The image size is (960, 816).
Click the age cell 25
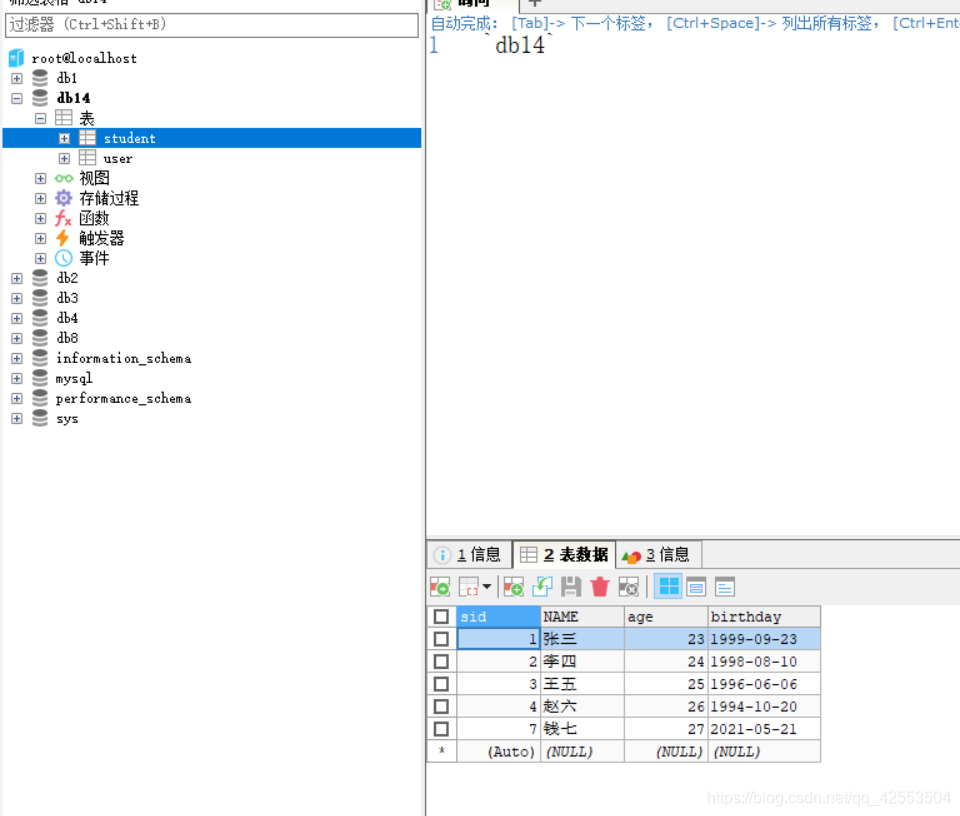coord(666,684)
